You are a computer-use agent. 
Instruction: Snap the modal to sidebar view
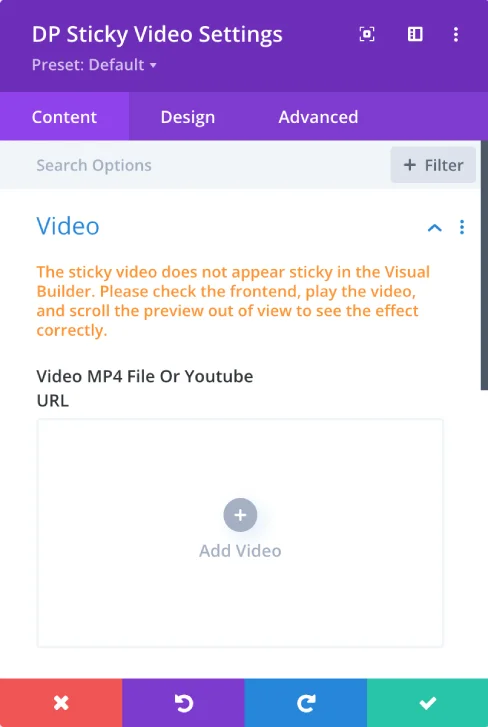pos(415,34)
